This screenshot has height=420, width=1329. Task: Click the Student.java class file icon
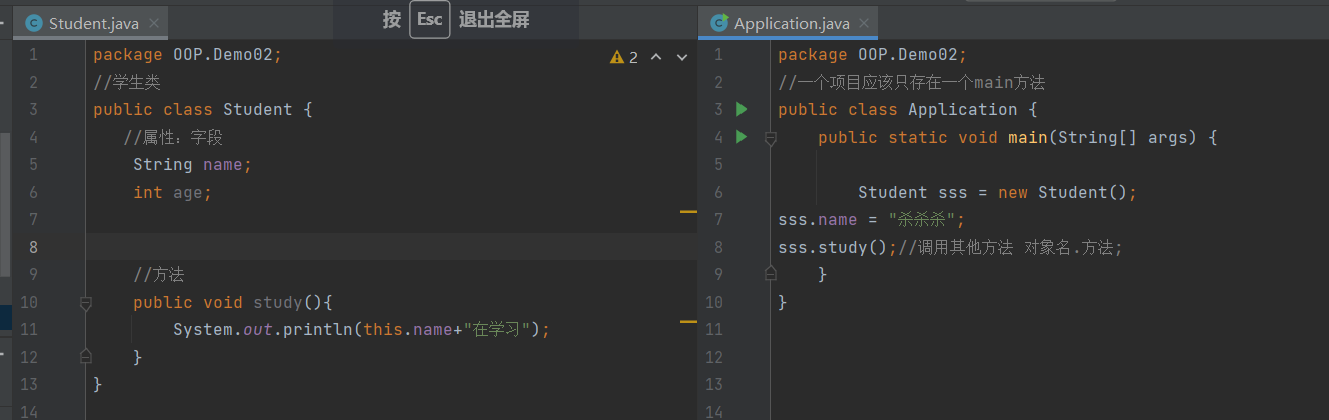pos(34,23)
